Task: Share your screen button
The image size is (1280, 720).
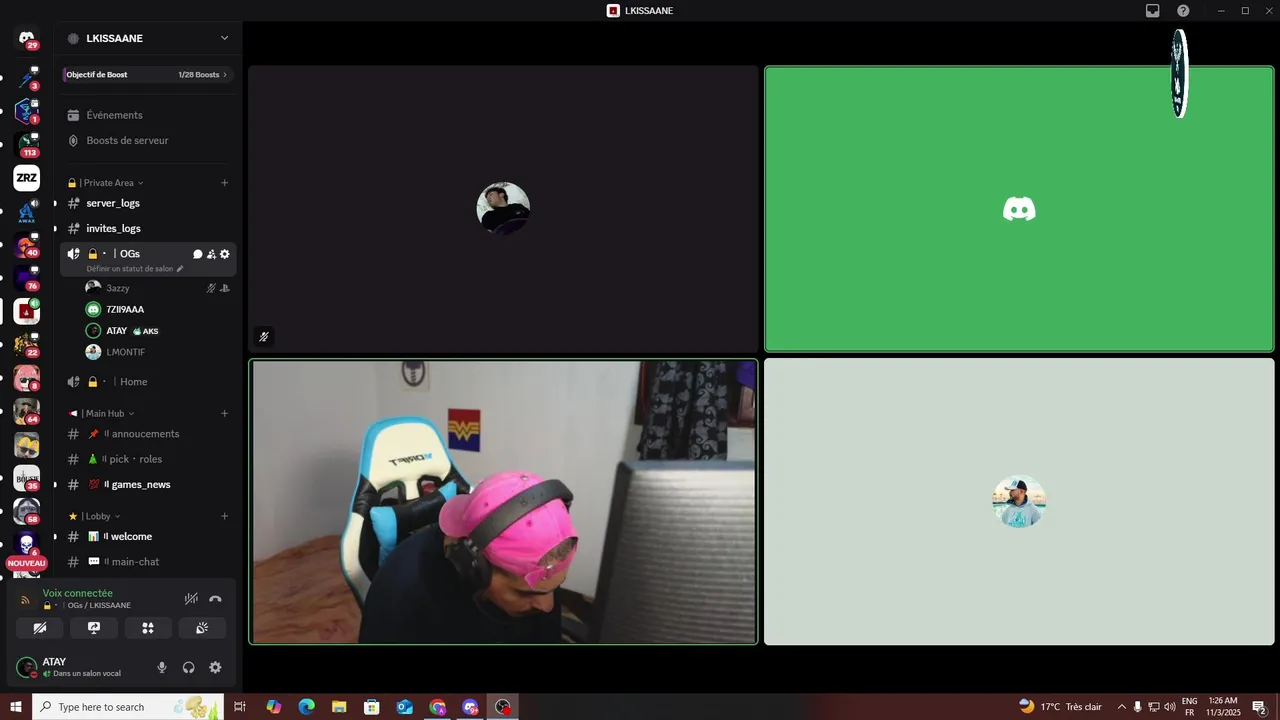Action: [x=94, y=628]
